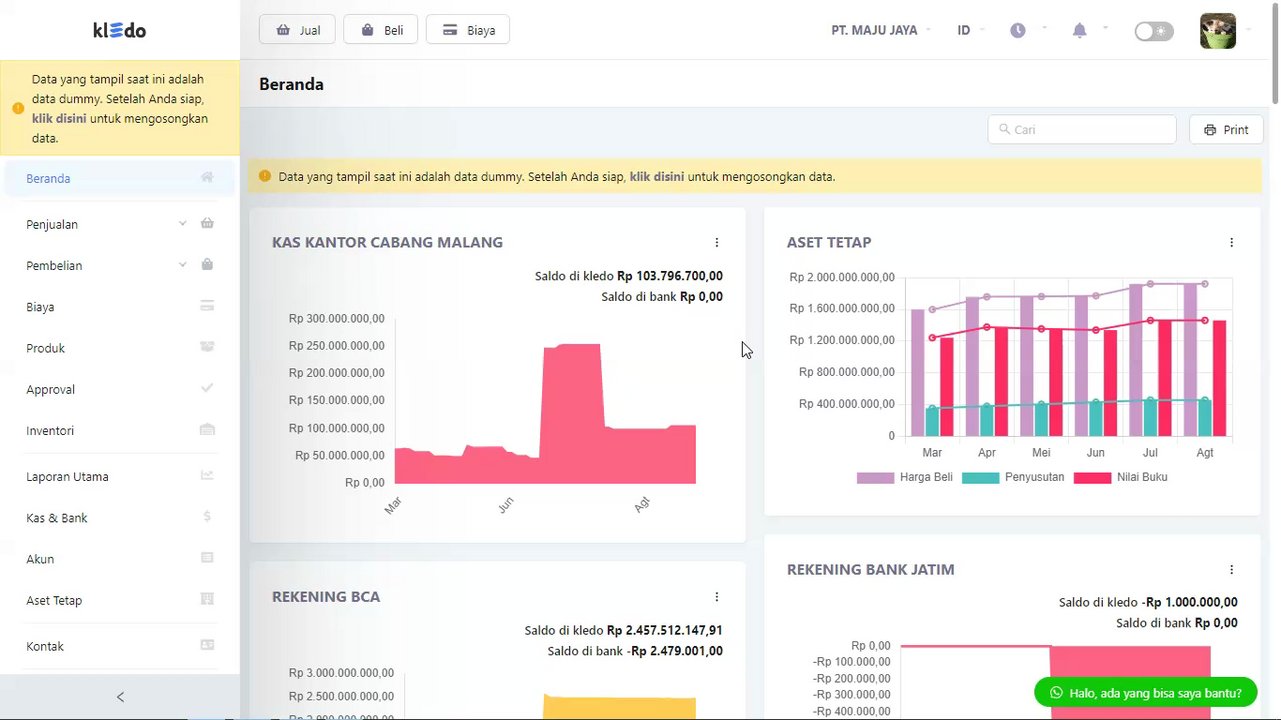Click the notification bell icon
This screenshot has height=720, width=1281.
[1079, 31]
